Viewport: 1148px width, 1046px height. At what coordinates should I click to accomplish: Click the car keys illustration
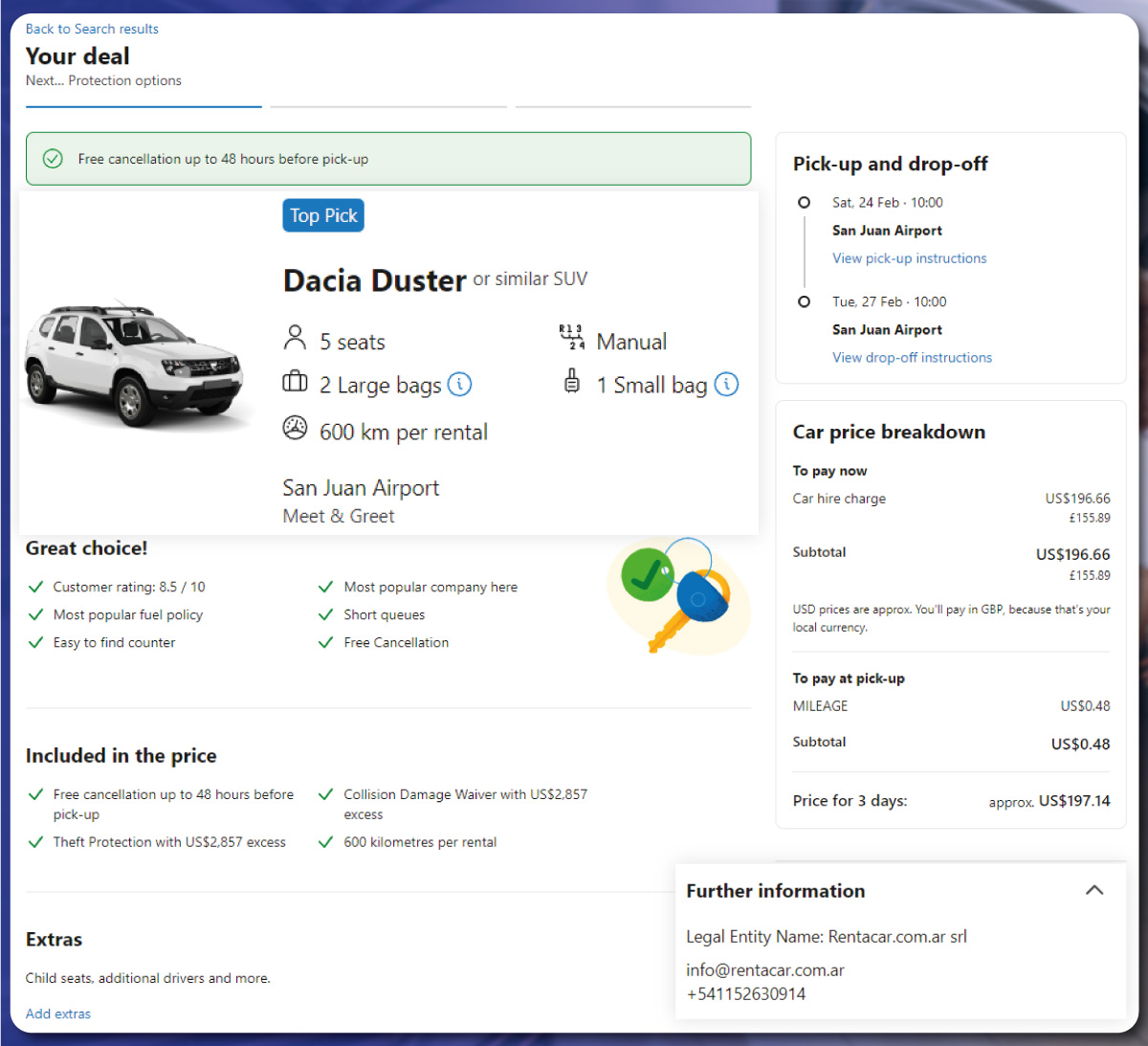[x=679, y=595]
